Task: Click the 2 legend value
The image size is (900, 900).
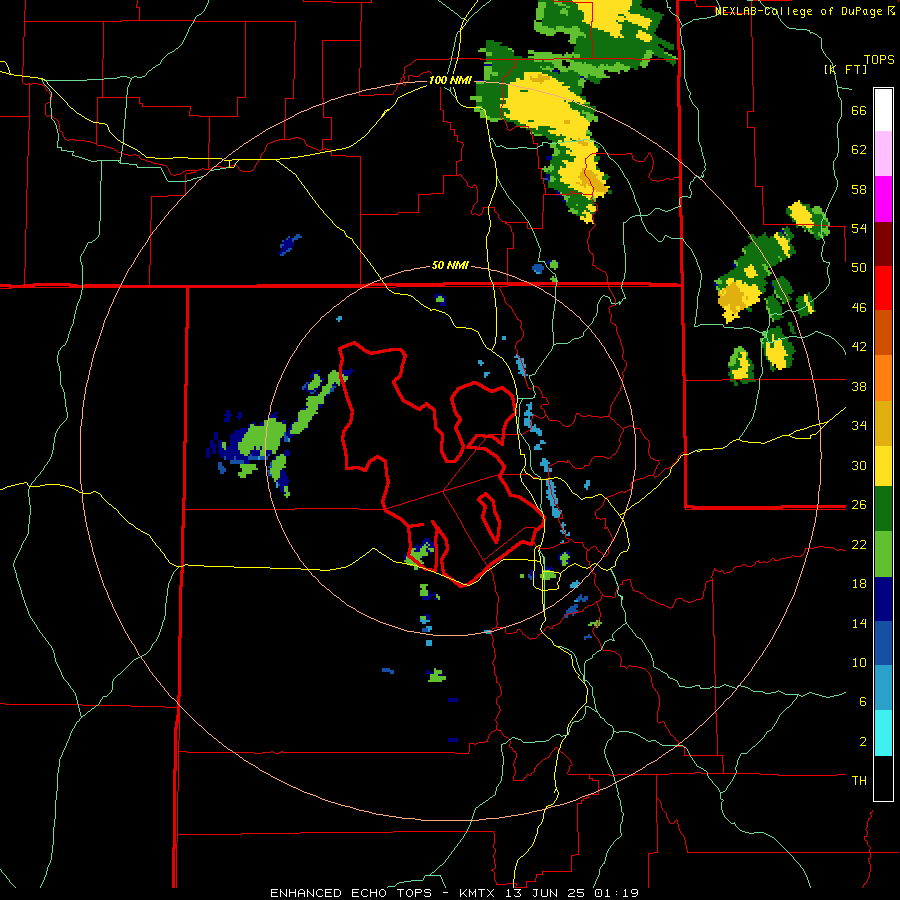Action: point(863,742)
